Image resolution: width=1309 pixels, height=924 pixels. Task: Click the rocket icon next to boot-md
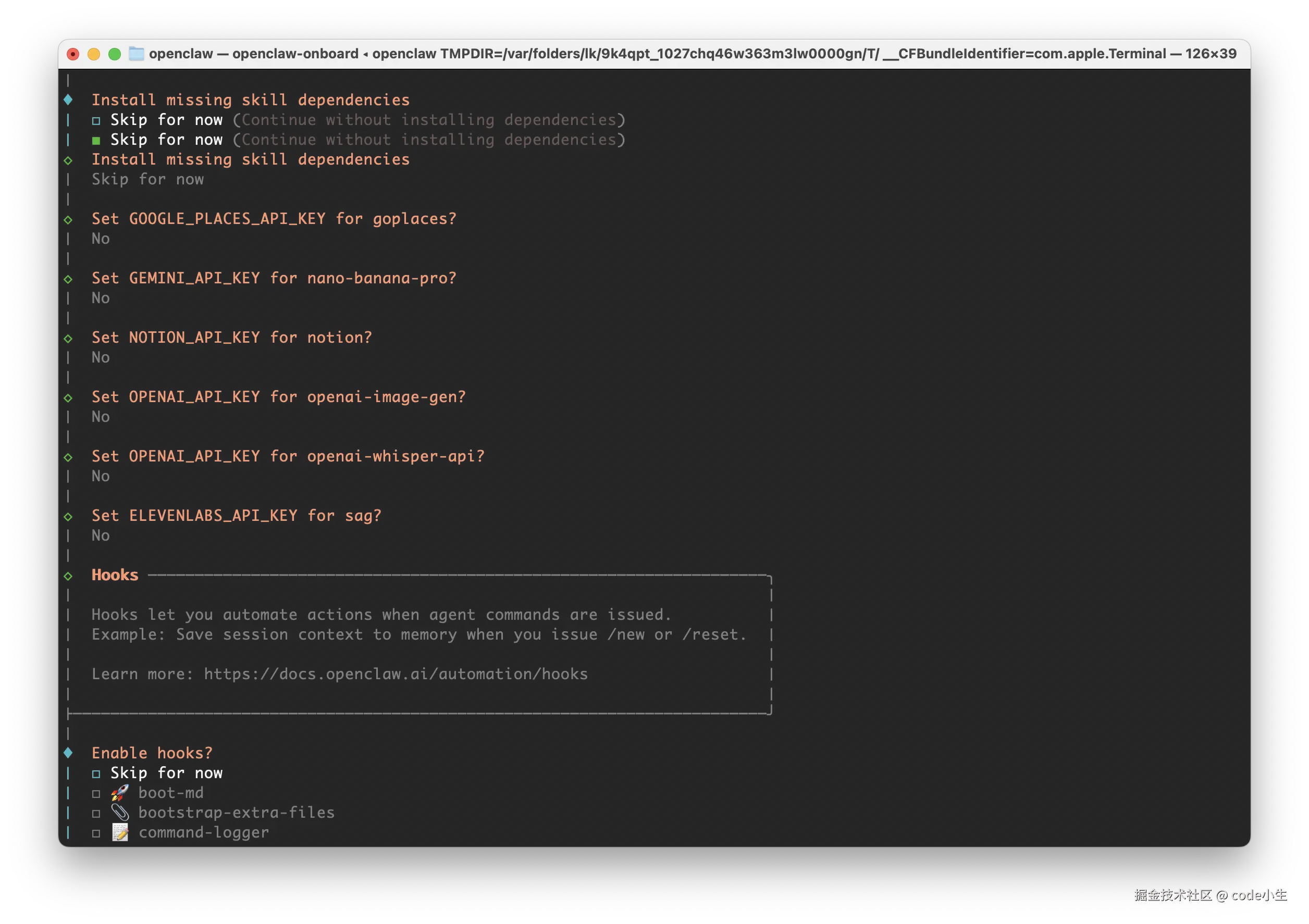120,792
